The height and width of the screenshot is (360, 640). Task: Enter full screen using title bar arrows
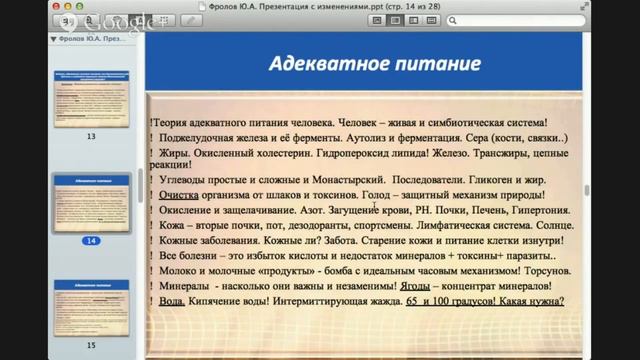(584, 6)
